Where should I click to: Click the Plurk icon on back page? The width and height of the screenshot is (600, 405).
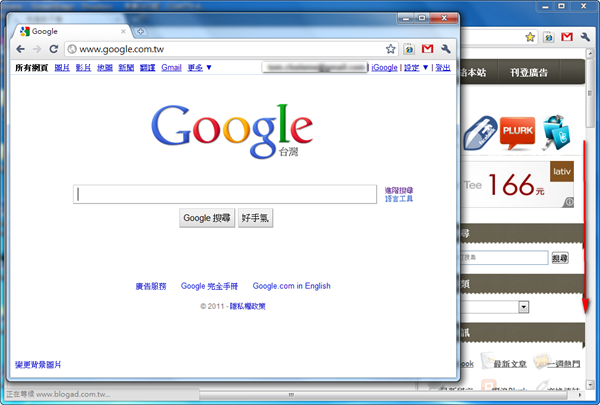[x=517, y=133]
